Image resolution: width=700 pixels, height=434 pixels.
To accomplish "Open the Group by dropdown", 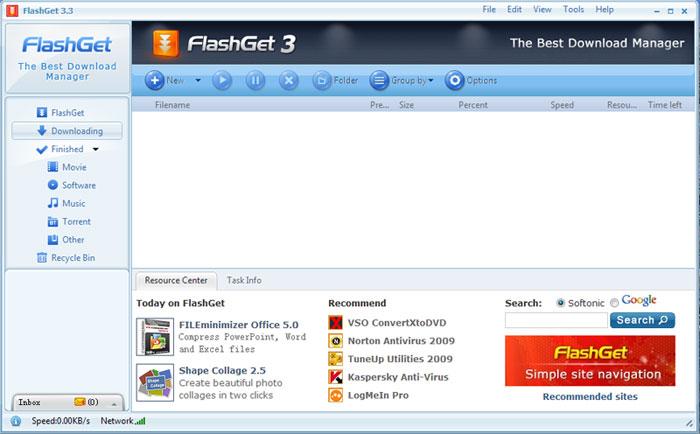I will 402,80.
